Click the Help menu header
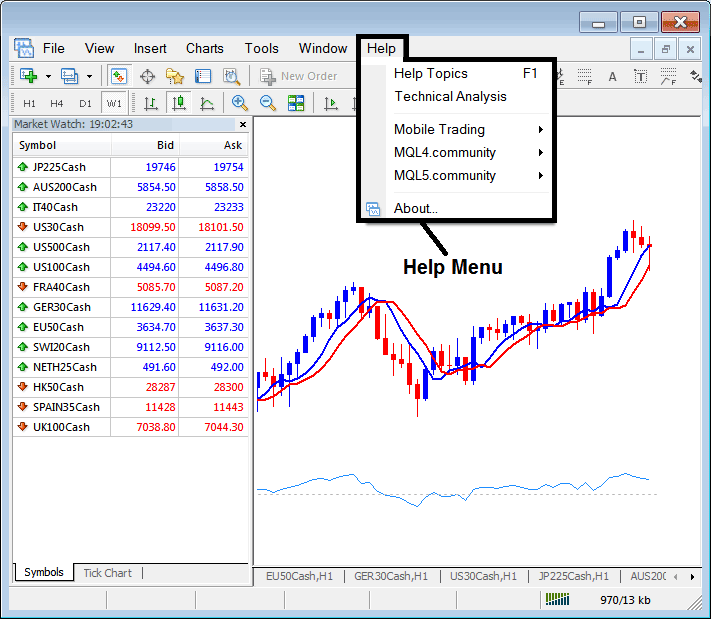711x619 pixels. [381, 49]
